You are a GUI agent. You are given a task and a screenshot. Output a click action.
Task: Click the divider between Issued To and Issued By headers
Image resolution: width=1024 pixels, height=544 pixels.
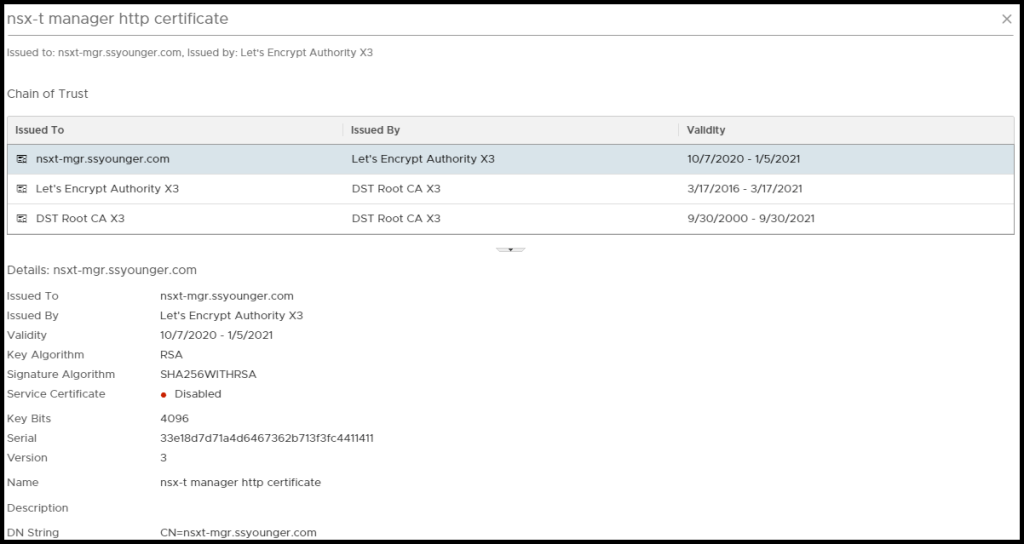[343, 130]
